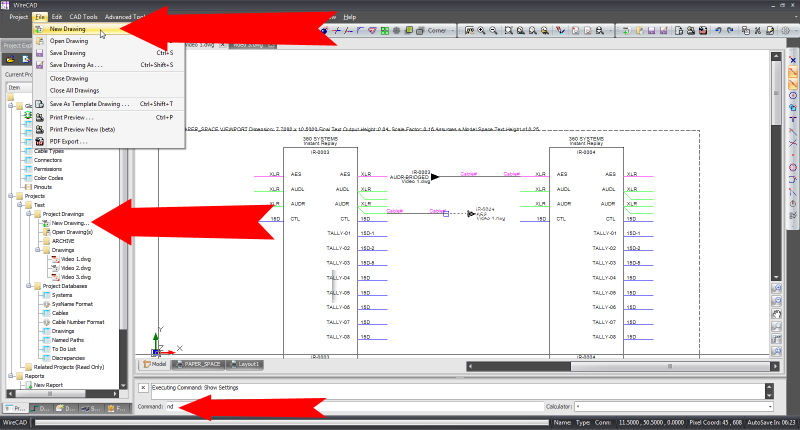Select Open Drawing(s) in project tree

tap(72, 232)
